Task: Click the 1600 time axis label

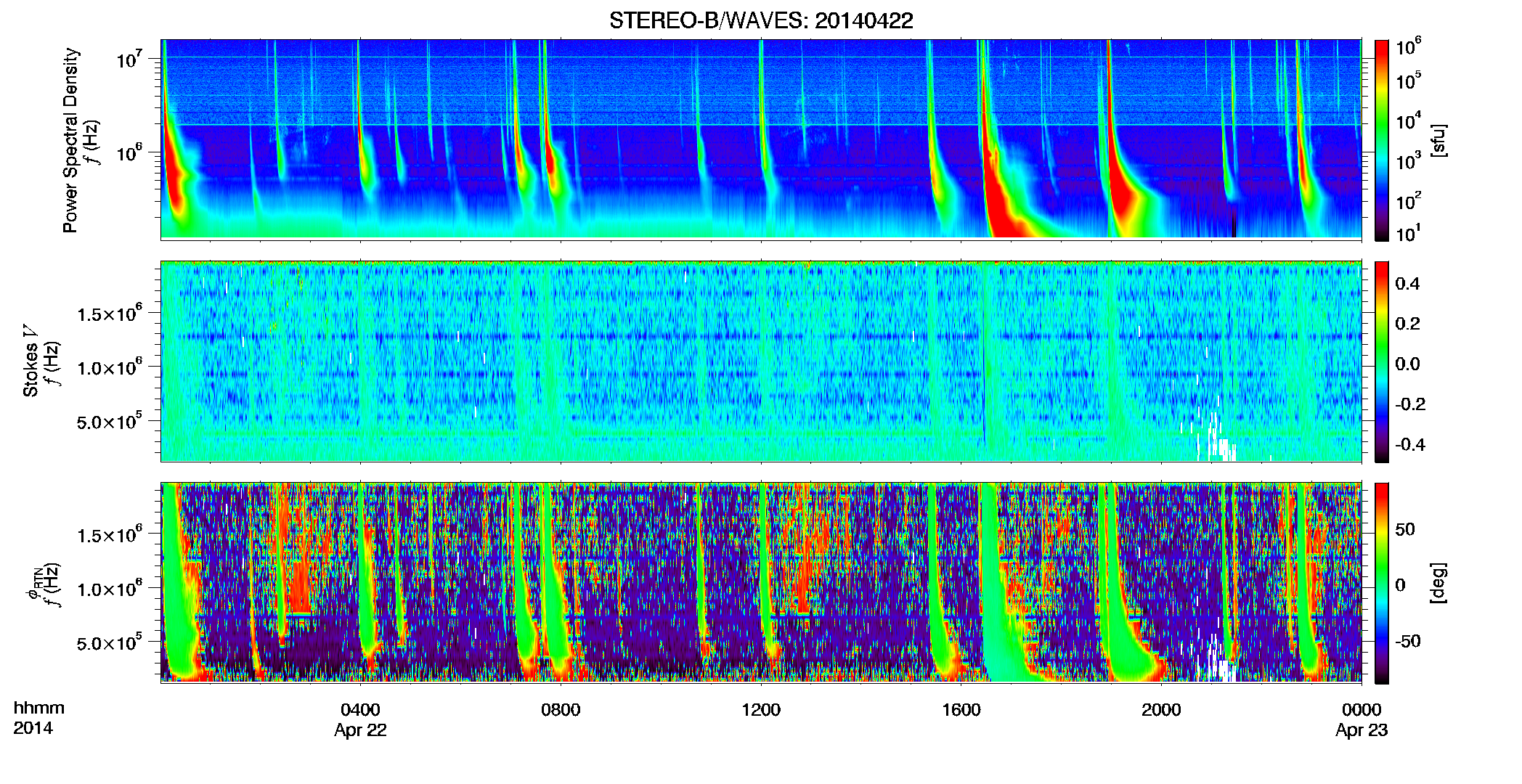Action: coord(961,710)
